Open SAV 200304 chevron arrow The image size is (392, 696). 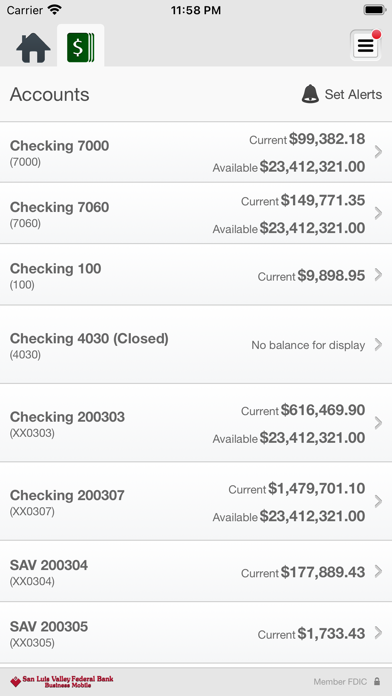click(378, 571)
